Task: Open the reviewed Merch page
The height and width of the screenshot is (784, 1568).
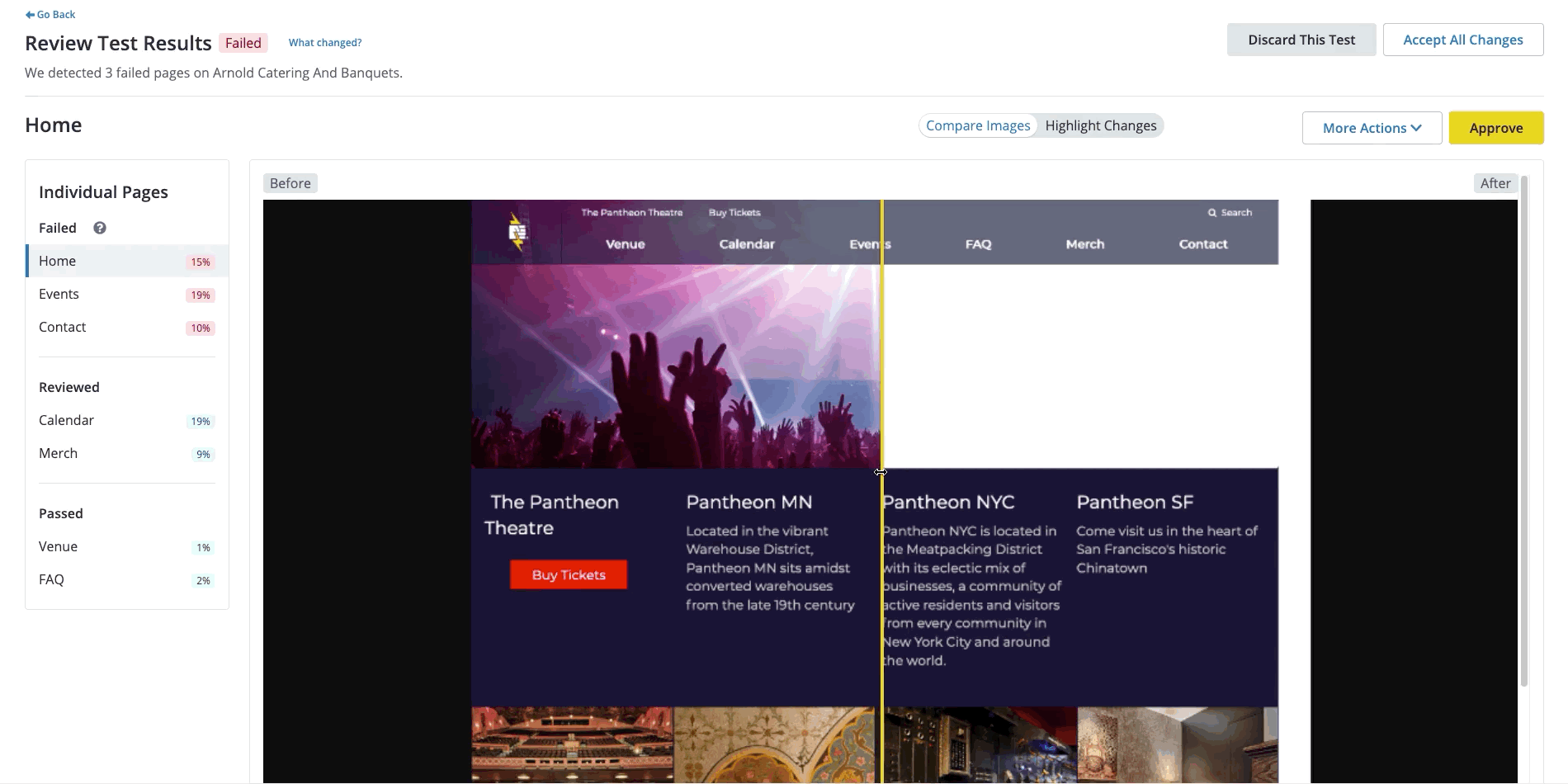Action: click(127, 453)
